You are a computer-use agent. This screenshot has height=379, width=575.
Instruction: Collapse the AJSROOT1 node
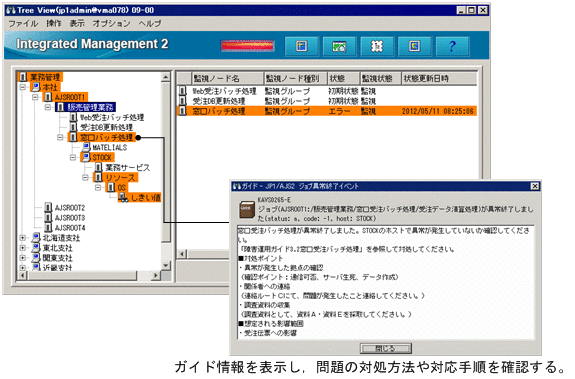click(35, 97)
